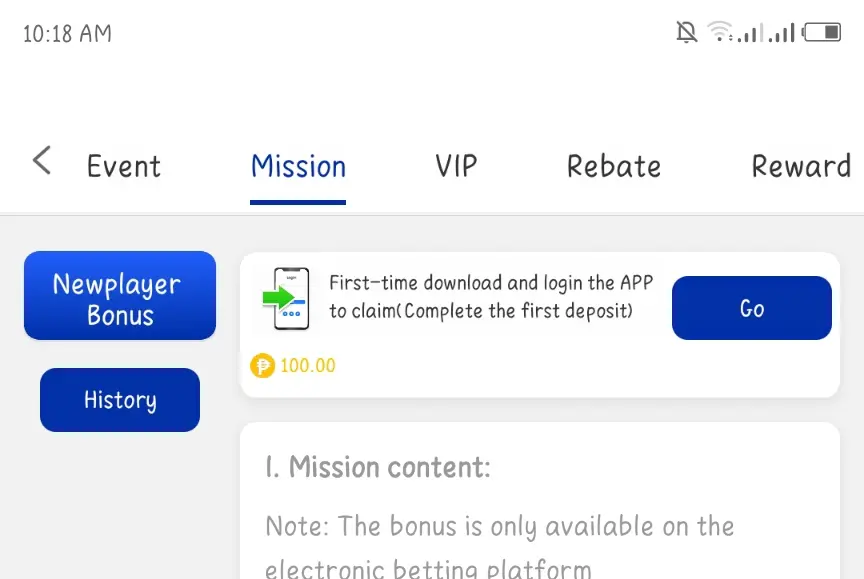Tap the second cellular signal bars icon

pyautogui.click(x=782, y=33)
